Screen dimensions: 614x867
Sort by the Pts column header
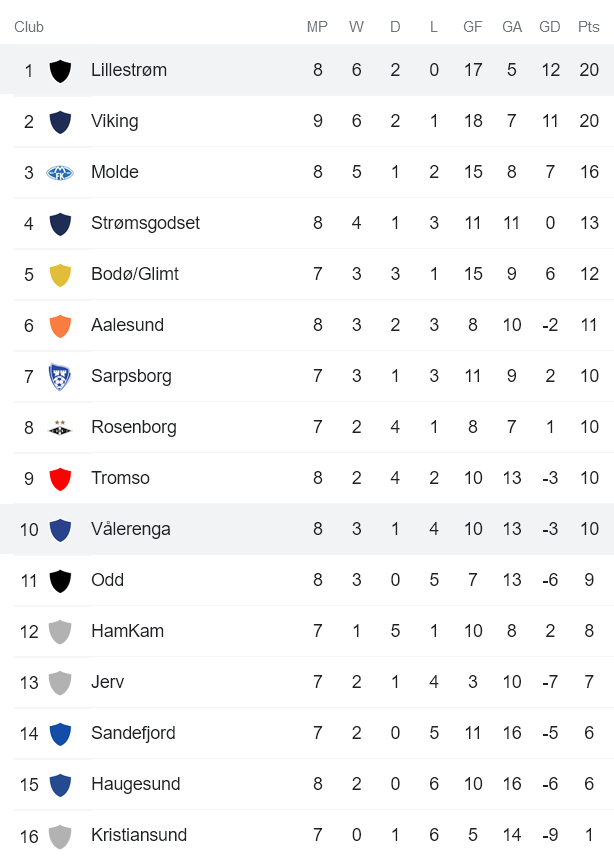[x=589, y=27]
